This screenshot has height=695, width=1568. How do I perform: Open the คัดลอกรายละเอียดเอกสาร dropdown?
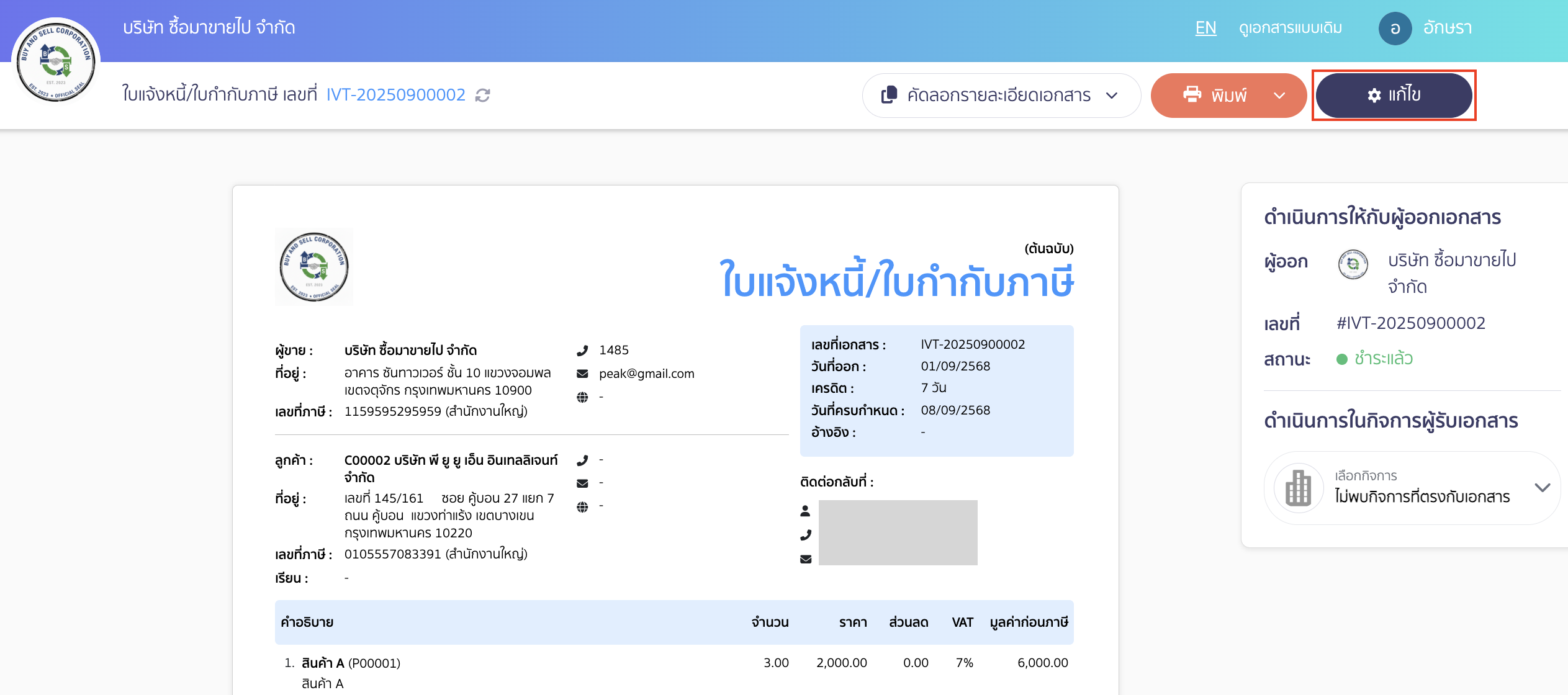point(1112,95)
